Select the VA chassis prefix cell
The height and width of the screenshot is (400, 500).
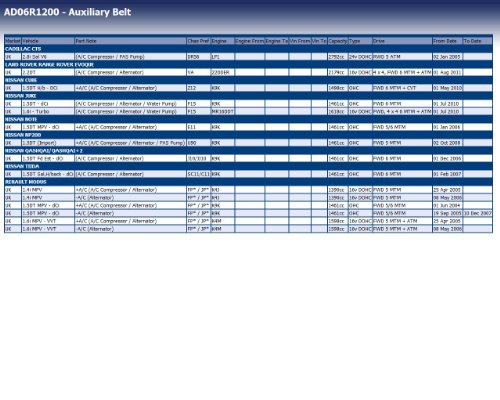199,72
